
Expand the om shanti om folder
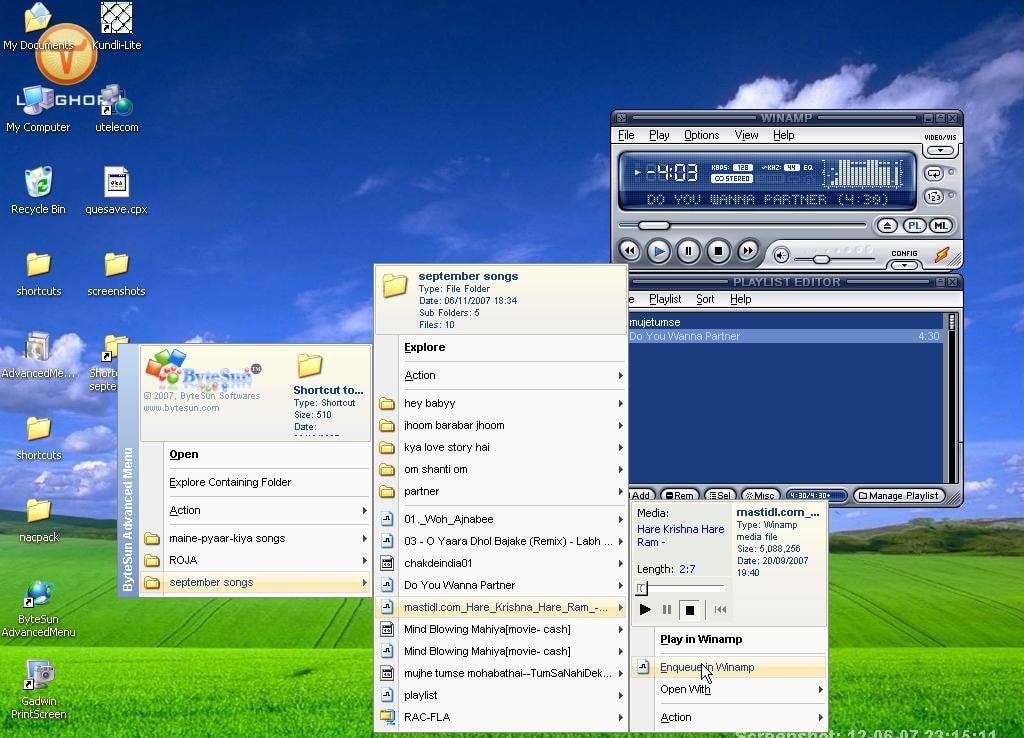(501, 469)
